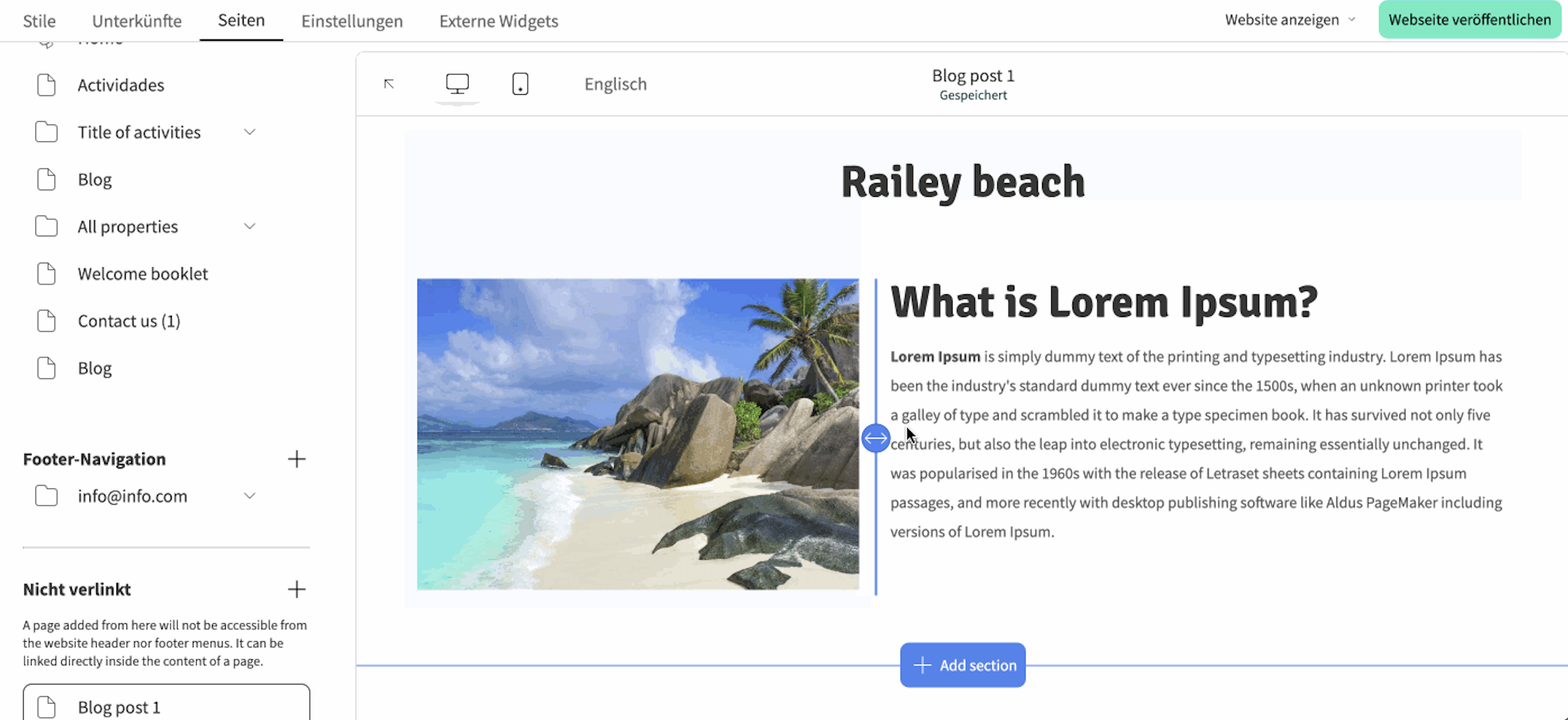Open the Actividades page
The image size is (1568, 720).
tap(121, 85)
